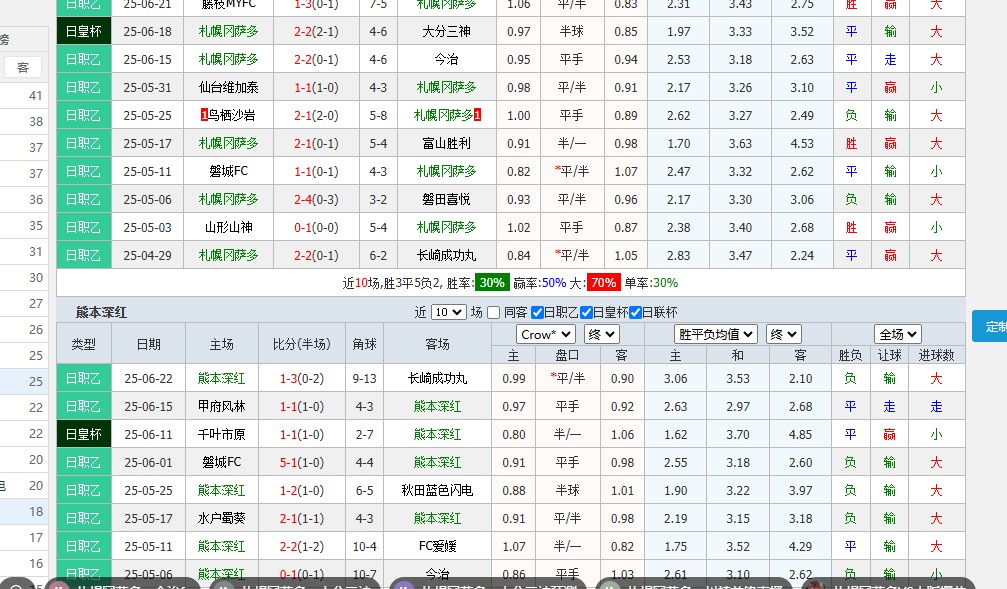Click the red 赢 result icon for 25-06-21
The image size is (1007, 589).
point(889,5)
